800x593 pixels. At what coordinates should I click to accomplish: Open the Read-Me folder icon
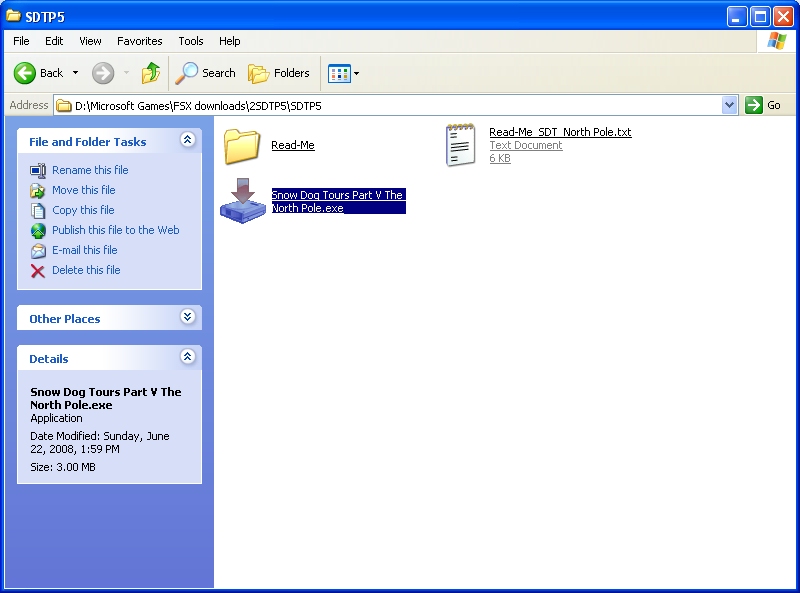click(242, 146)
